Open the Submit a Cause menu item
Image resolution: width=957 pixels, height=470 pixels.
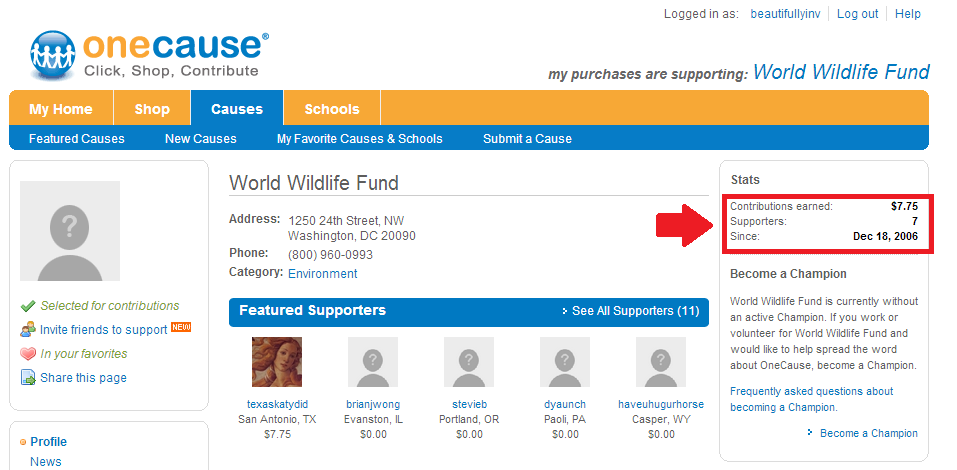click(527, 139)
